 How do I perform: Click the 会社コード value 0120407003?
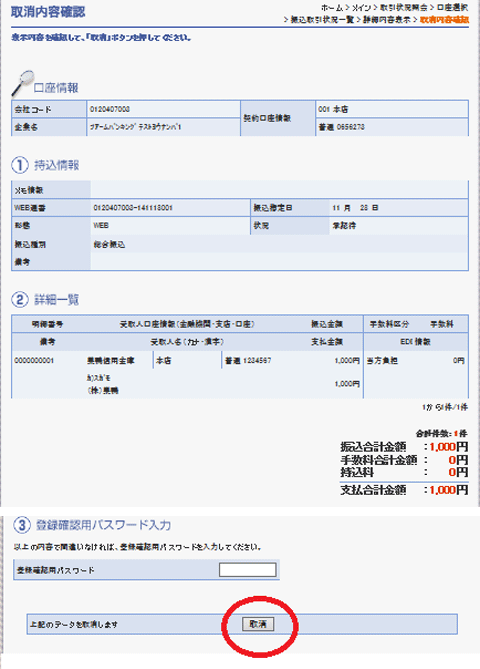110,109
